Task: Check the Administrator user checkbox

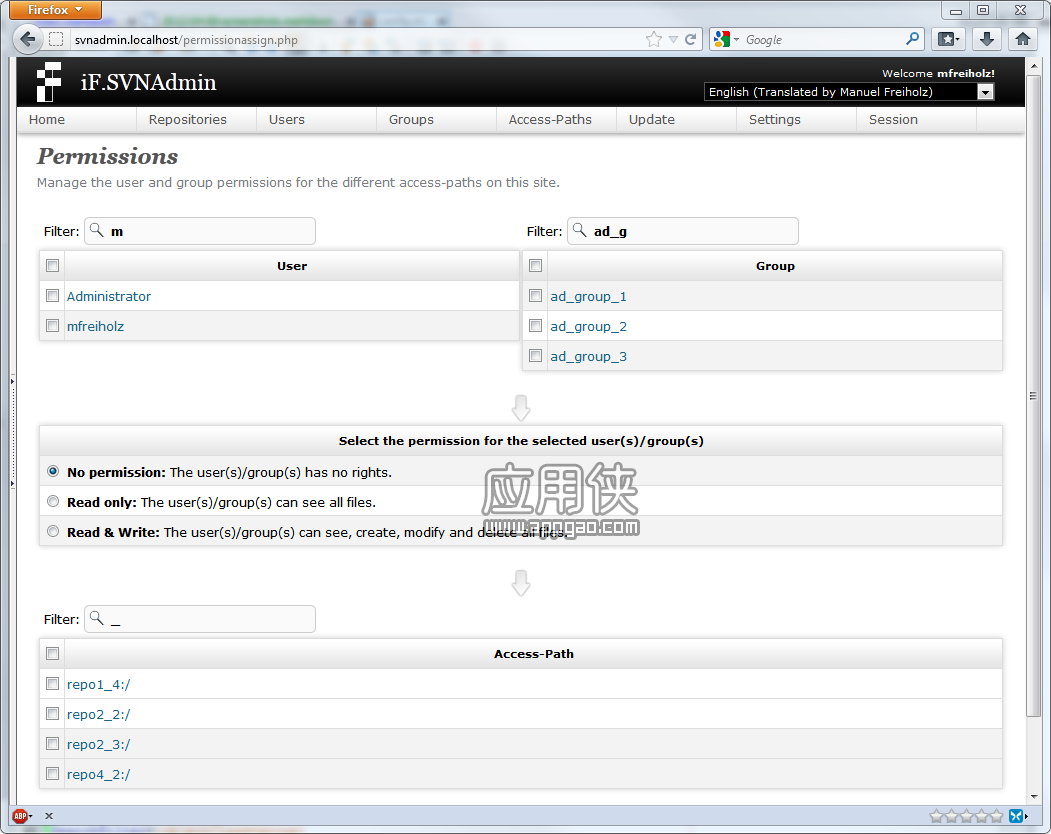Action: [x=52, y=296]
